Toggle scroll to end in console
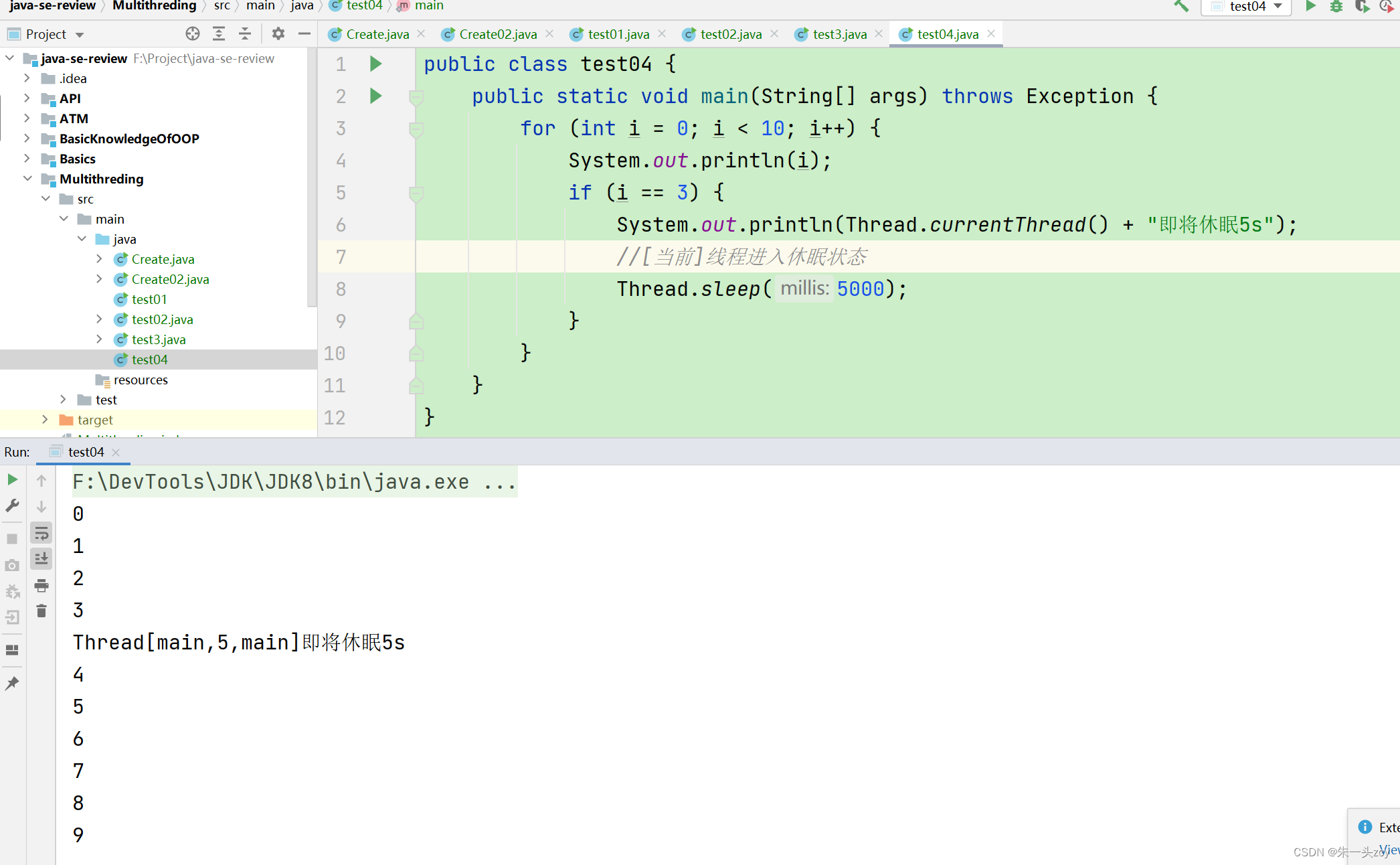Image resolution: width=1400 pixels, height=865 pixels. pos(41,559)
